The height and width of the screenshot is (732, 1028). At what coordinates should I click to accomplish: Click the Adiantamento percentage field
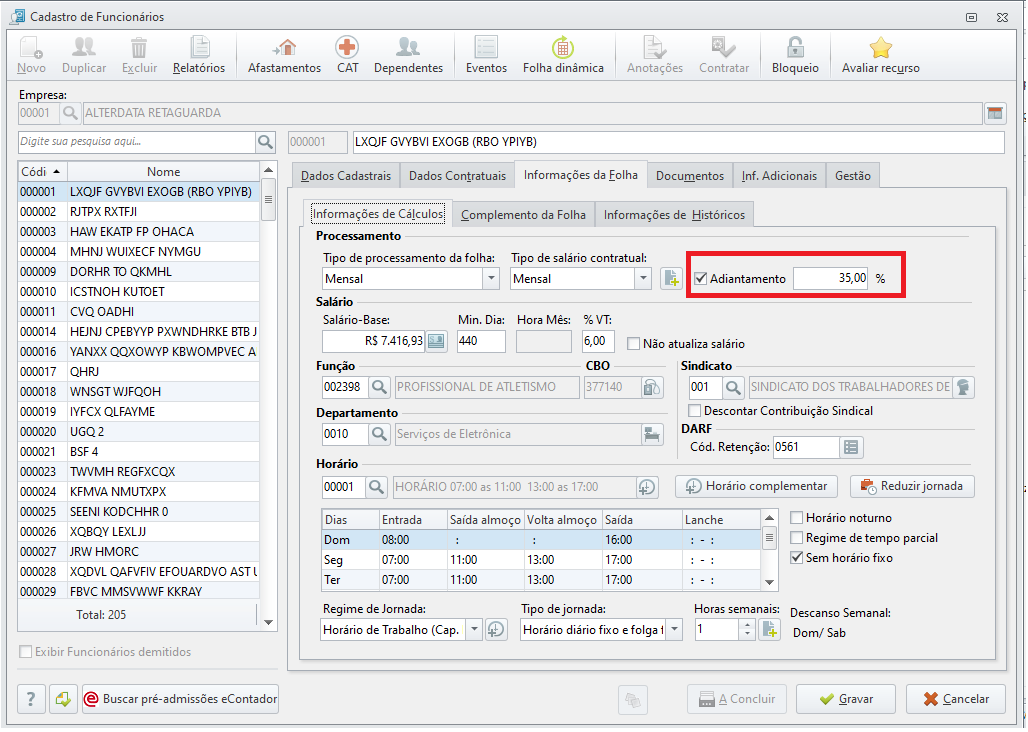tap(831, 279)
